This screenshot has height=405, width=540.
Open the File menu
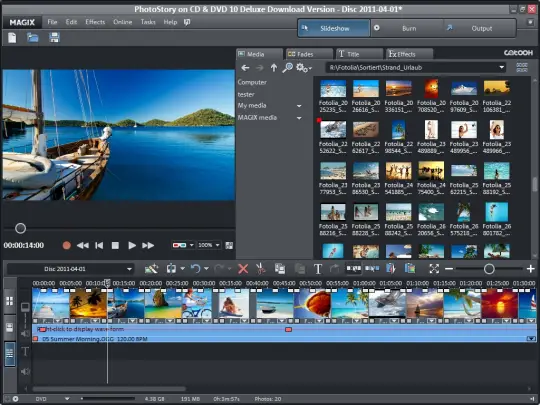pos(52,22)
